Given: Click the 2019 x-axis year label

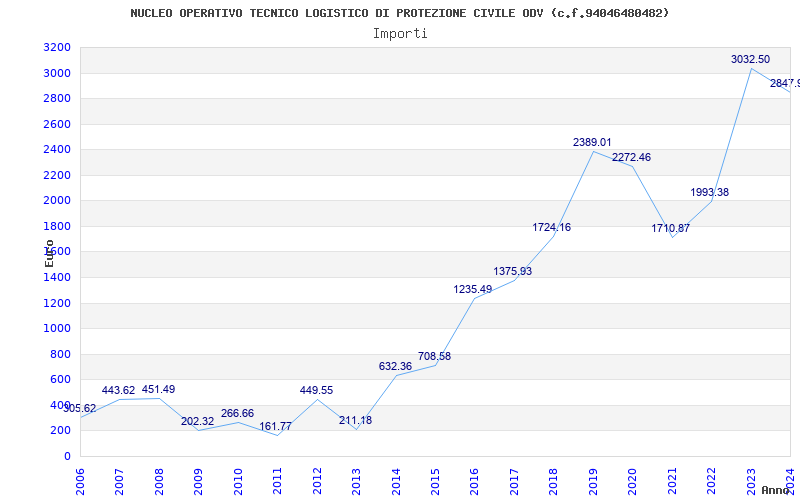Looking at the screenshot, I should point(593,482).
